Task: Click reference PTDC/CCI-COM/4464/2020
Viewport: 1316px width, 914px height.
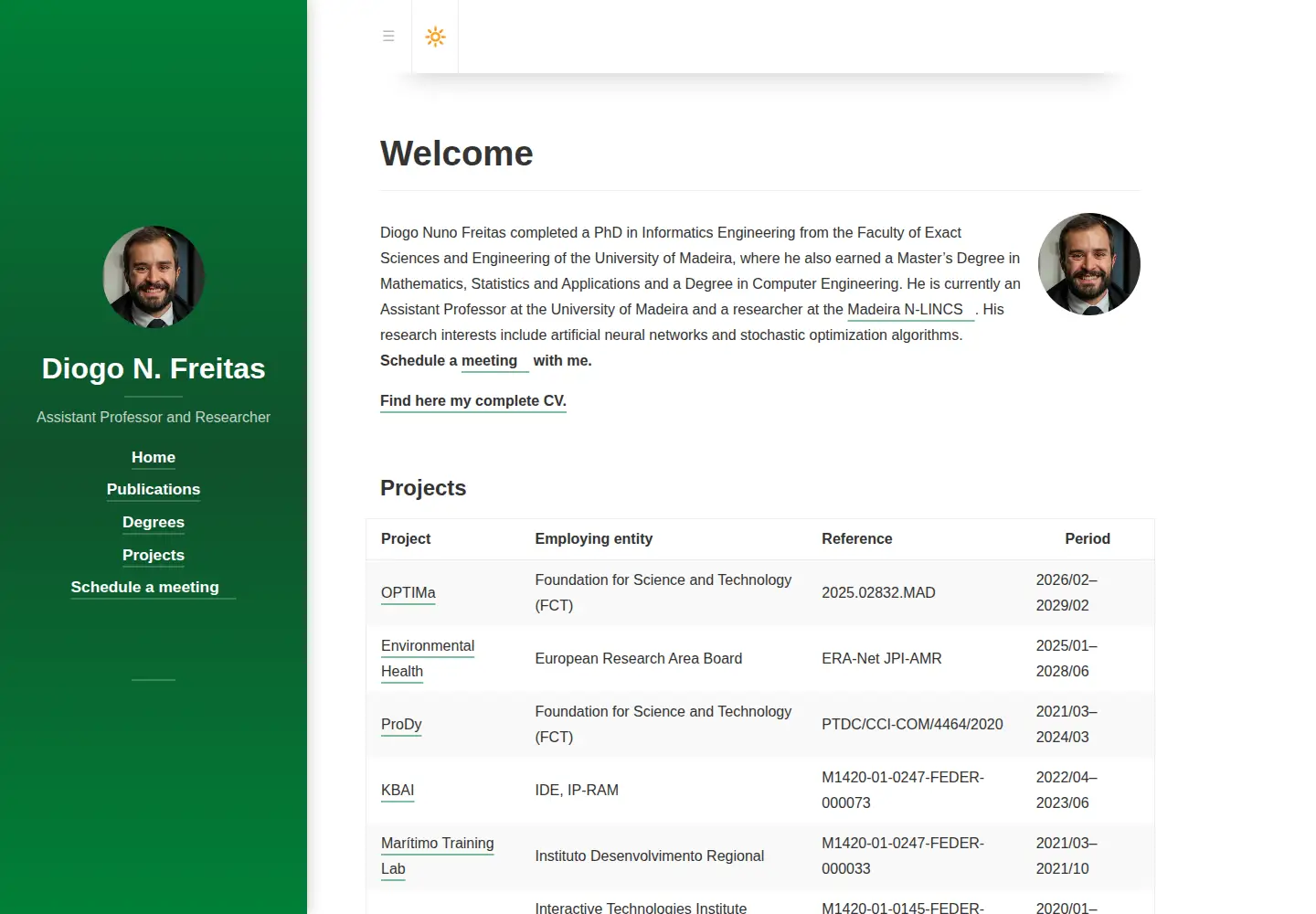Action: [x=912, y=724]
